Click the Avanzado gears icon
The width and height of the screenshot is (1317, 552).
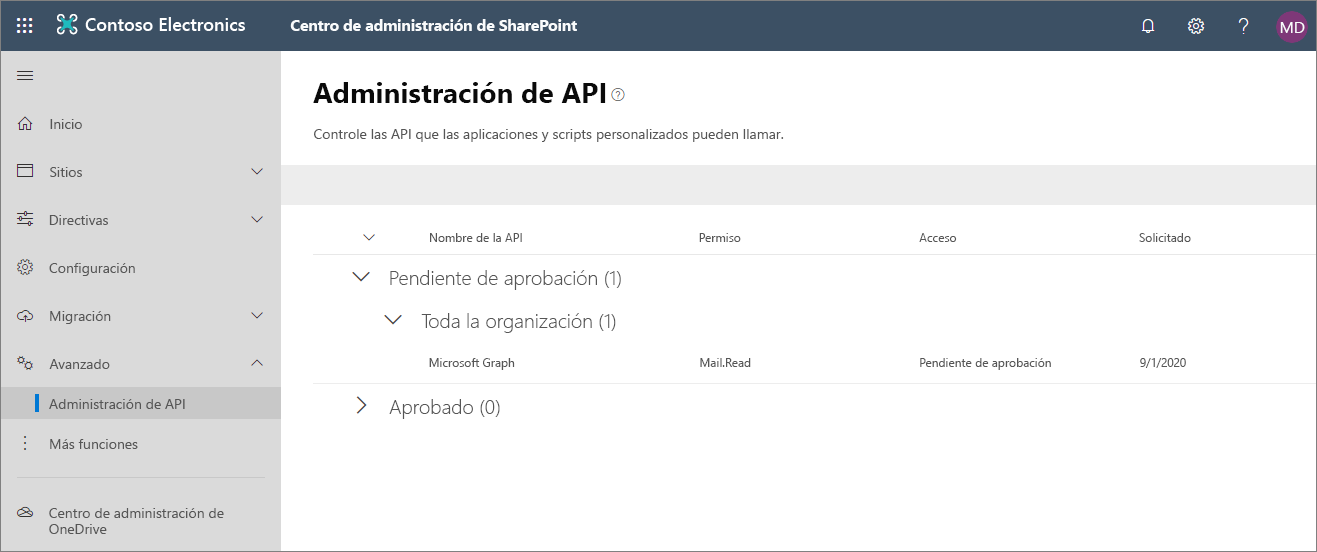[x=26, y=364]
